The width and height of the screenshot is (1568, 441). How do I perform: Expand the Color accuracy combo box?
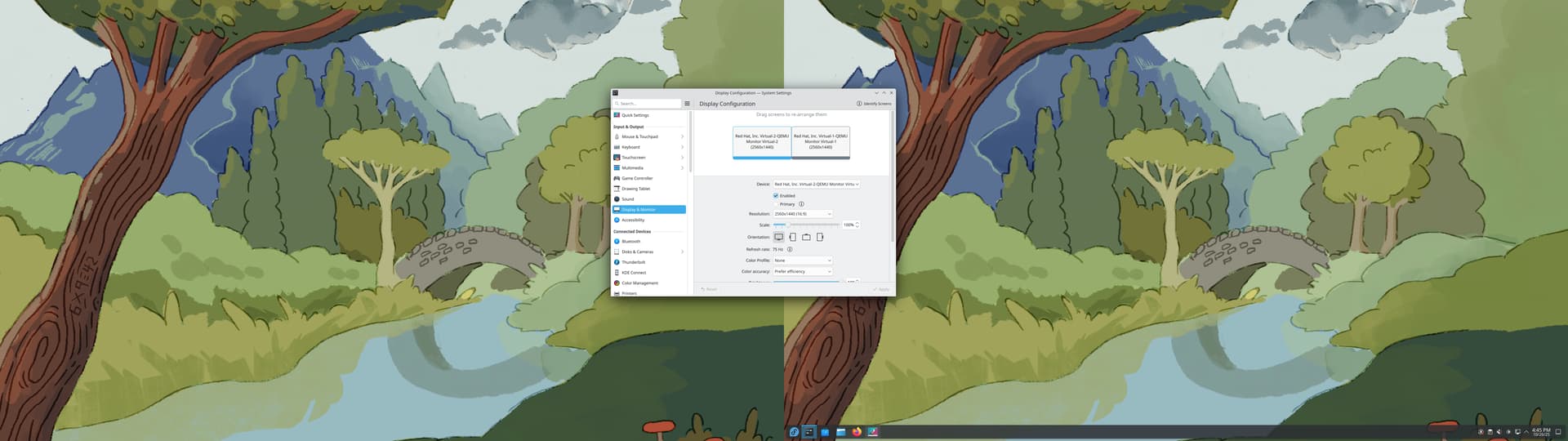tap(802, 271)
